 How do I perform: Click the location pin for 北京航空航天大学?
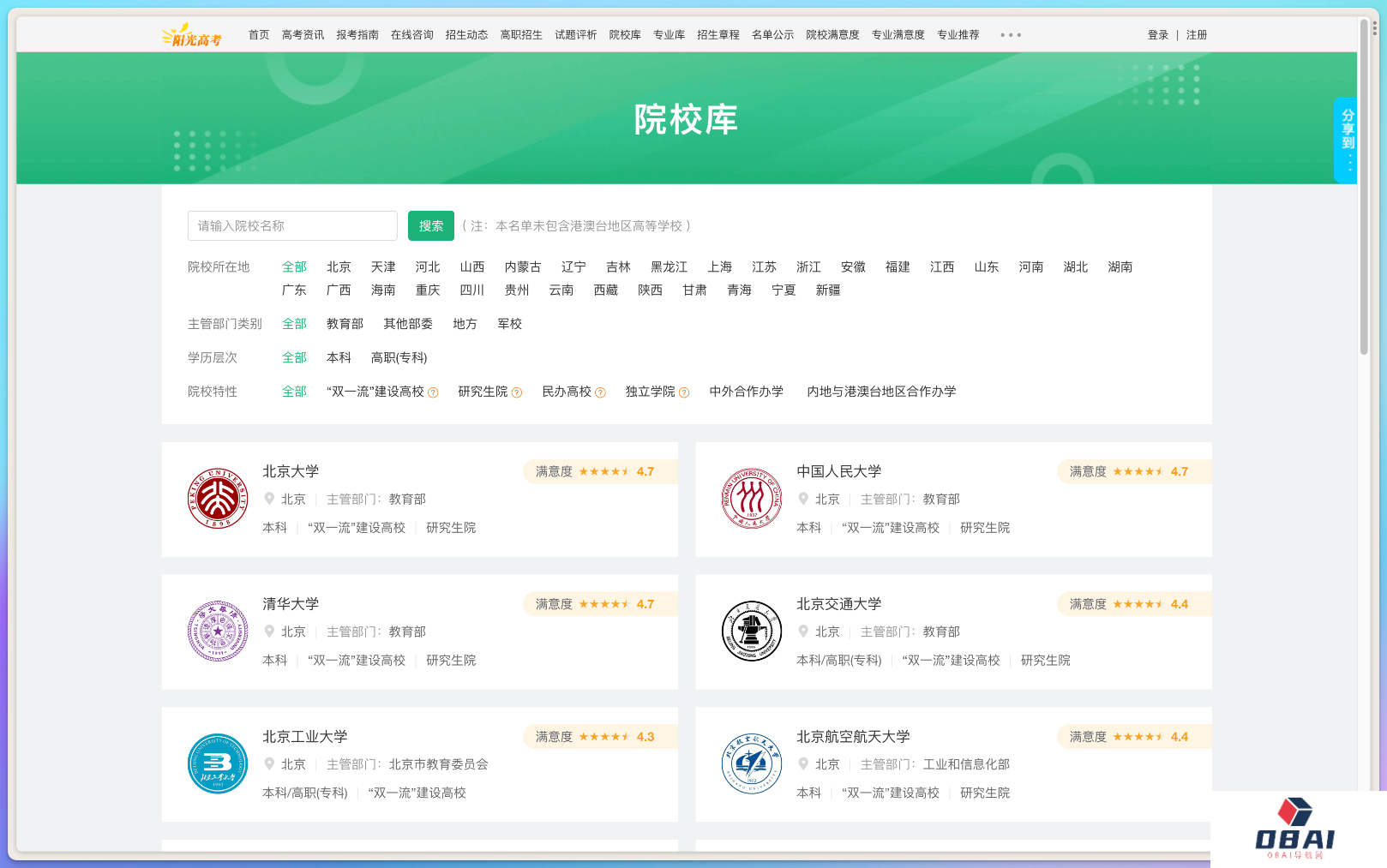[803, 763]
